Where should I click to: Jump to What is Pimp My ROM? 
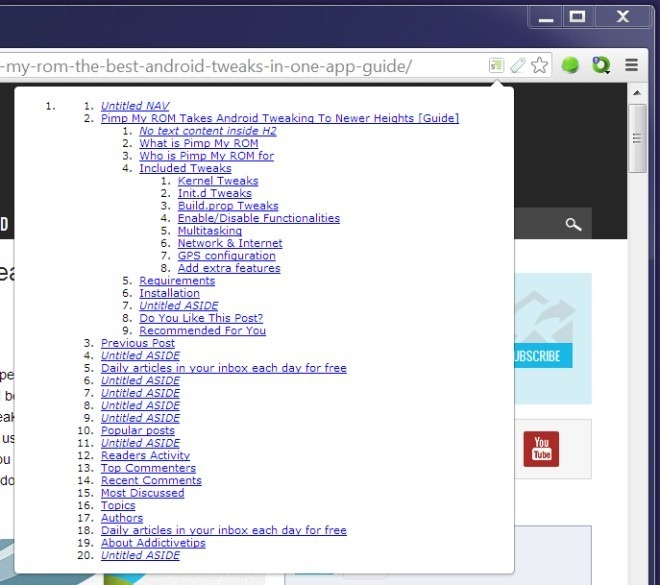pyautogui.click(x=199, y=143)
